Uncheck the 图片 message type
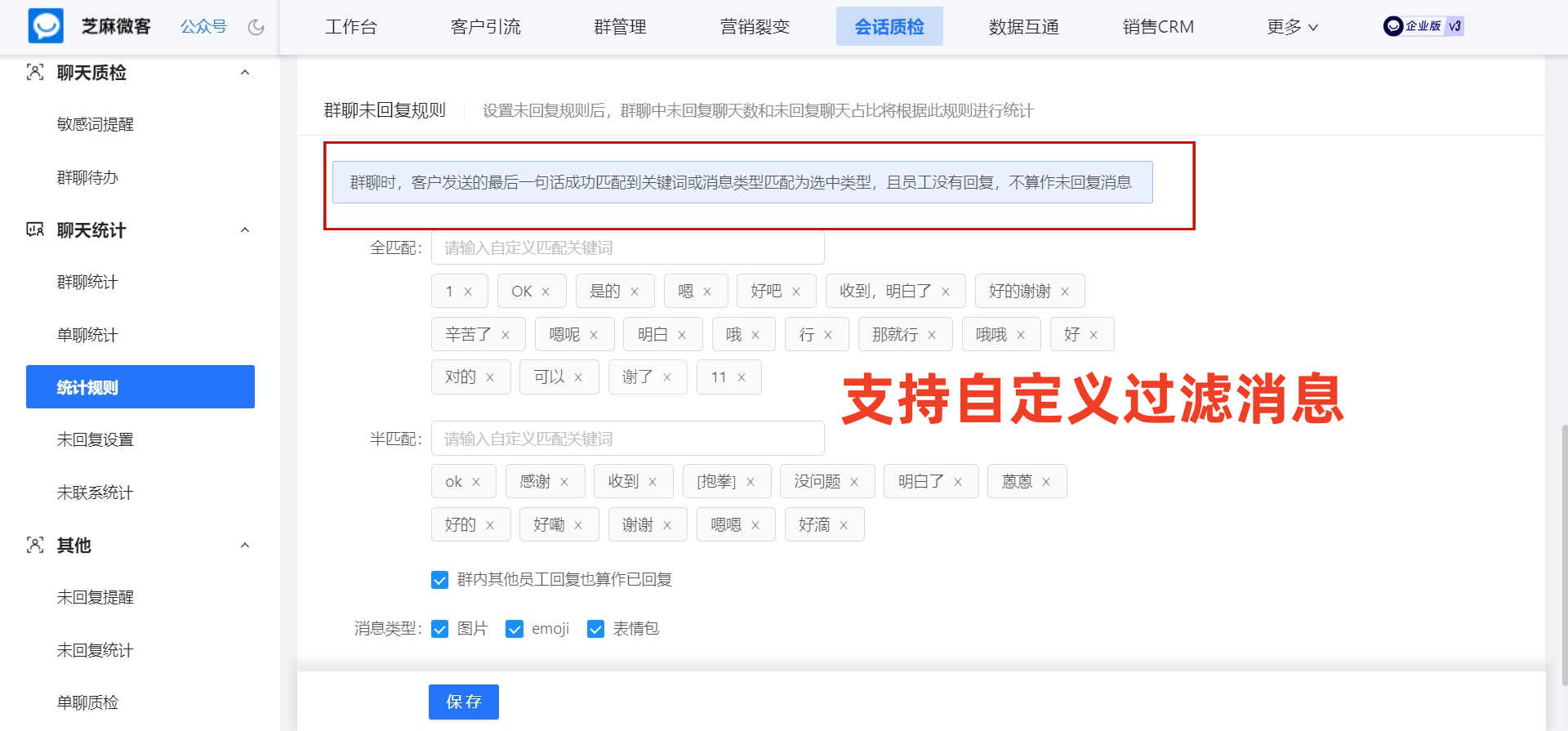This screenshot has width=1568, height=731. 439,629
